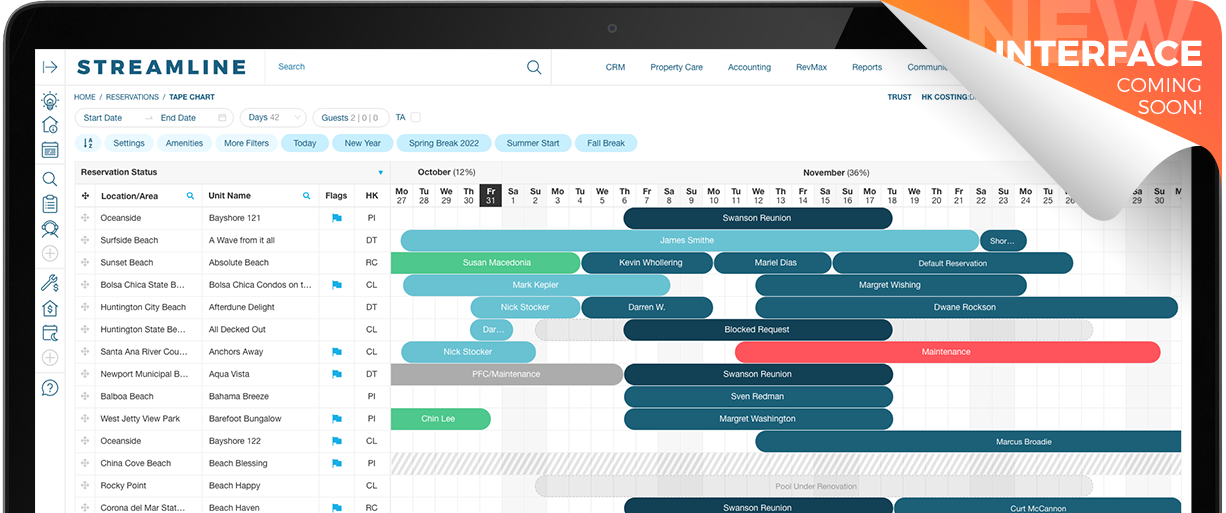Select the Fall Break preset
1226x513 pixels.
coord(606,143)
